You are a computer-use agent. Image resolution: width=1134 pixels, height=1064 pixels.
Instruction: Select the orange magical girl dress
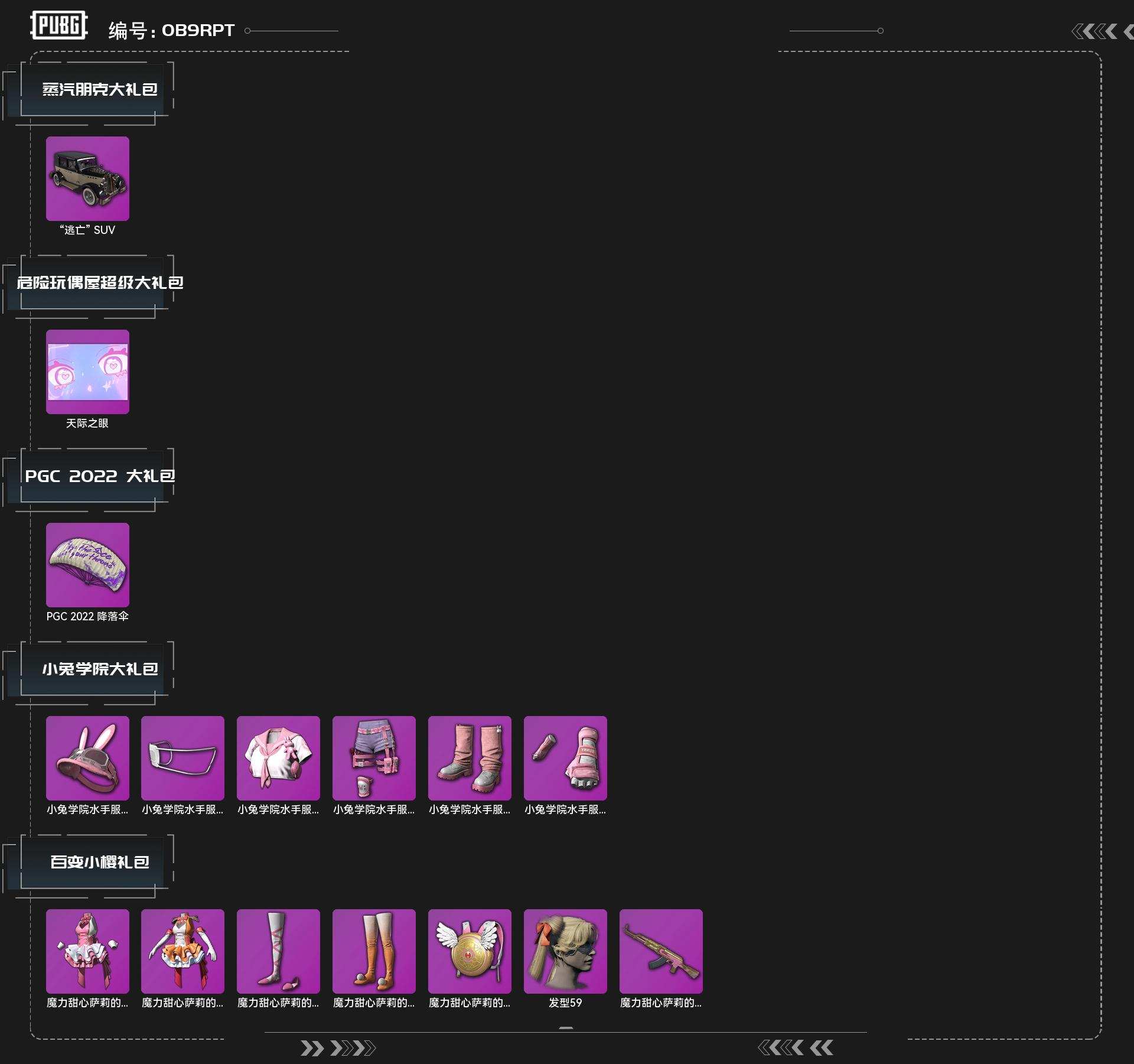click(x=183, y=951)
